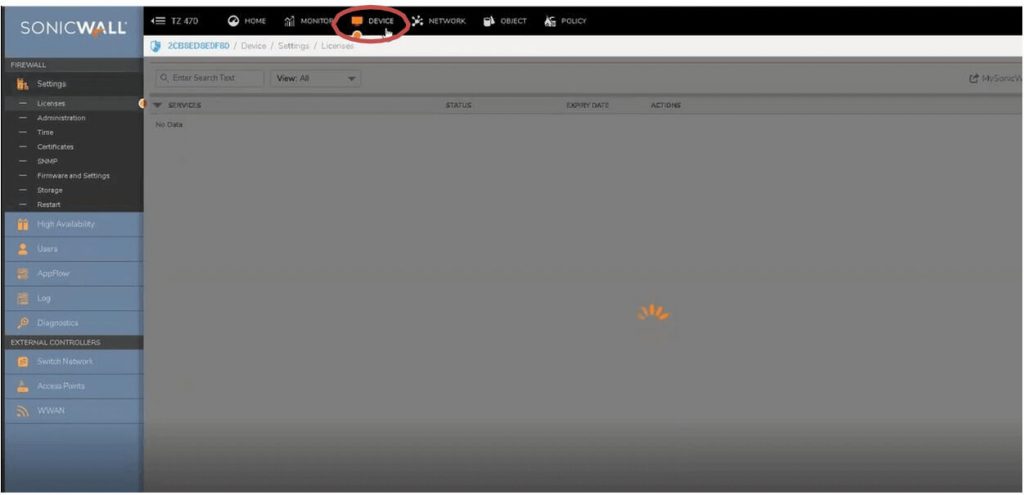Collapse sidebar using the menu toggle icon
This screenshot has width=1024, height=495.
tap(157, 21)
